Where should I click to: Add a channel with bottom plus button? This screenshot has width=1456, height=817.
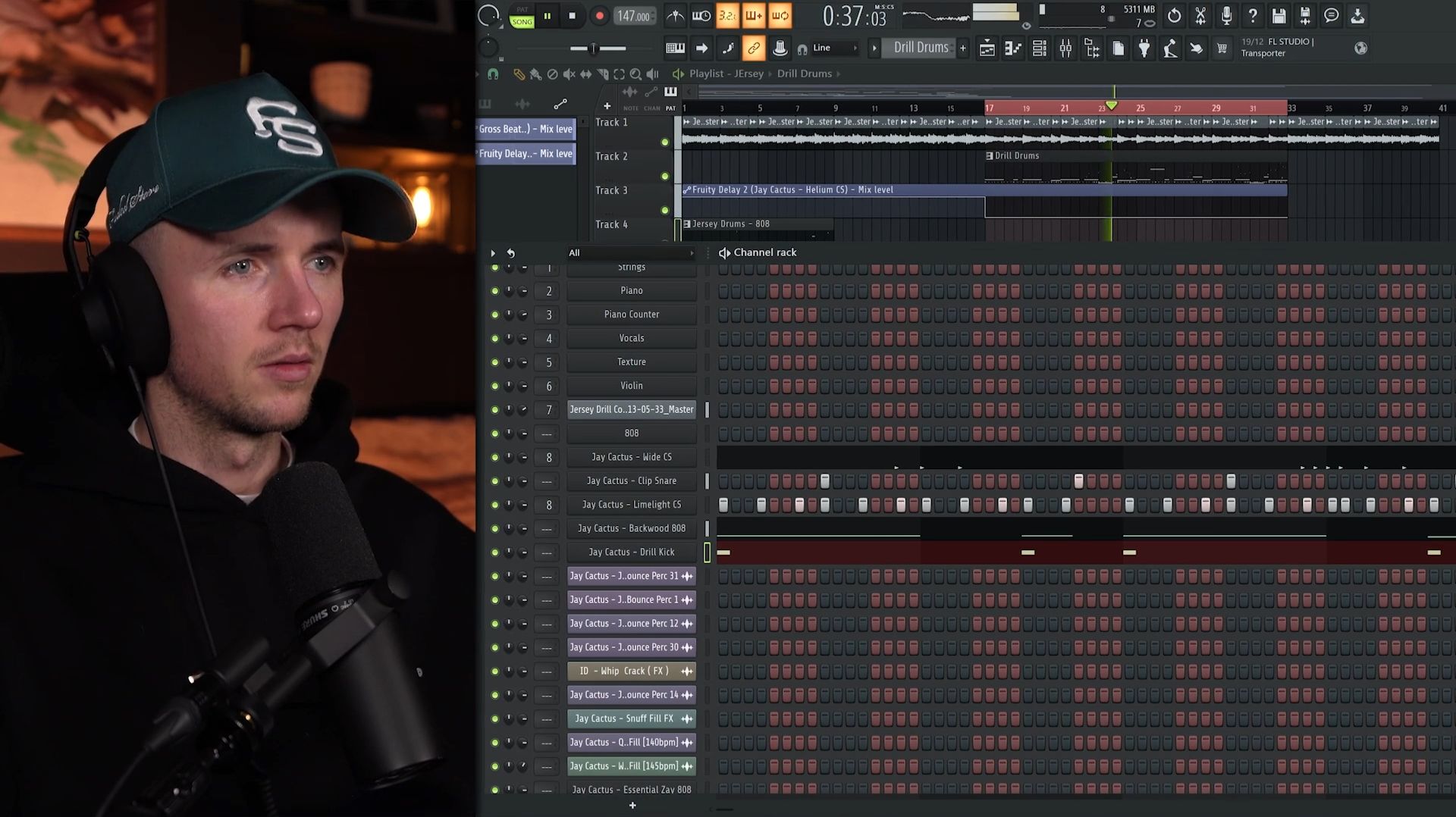click(x=632, y=805)
